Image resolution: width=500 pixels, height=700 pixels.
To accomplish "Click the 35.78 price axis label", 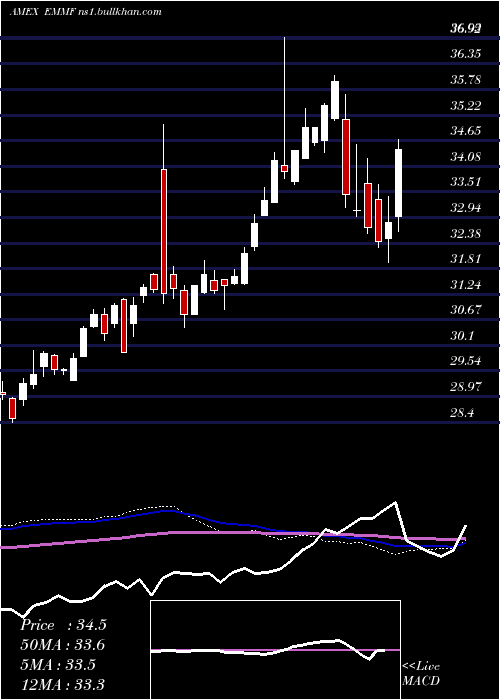I will click(x=466, y=80).
